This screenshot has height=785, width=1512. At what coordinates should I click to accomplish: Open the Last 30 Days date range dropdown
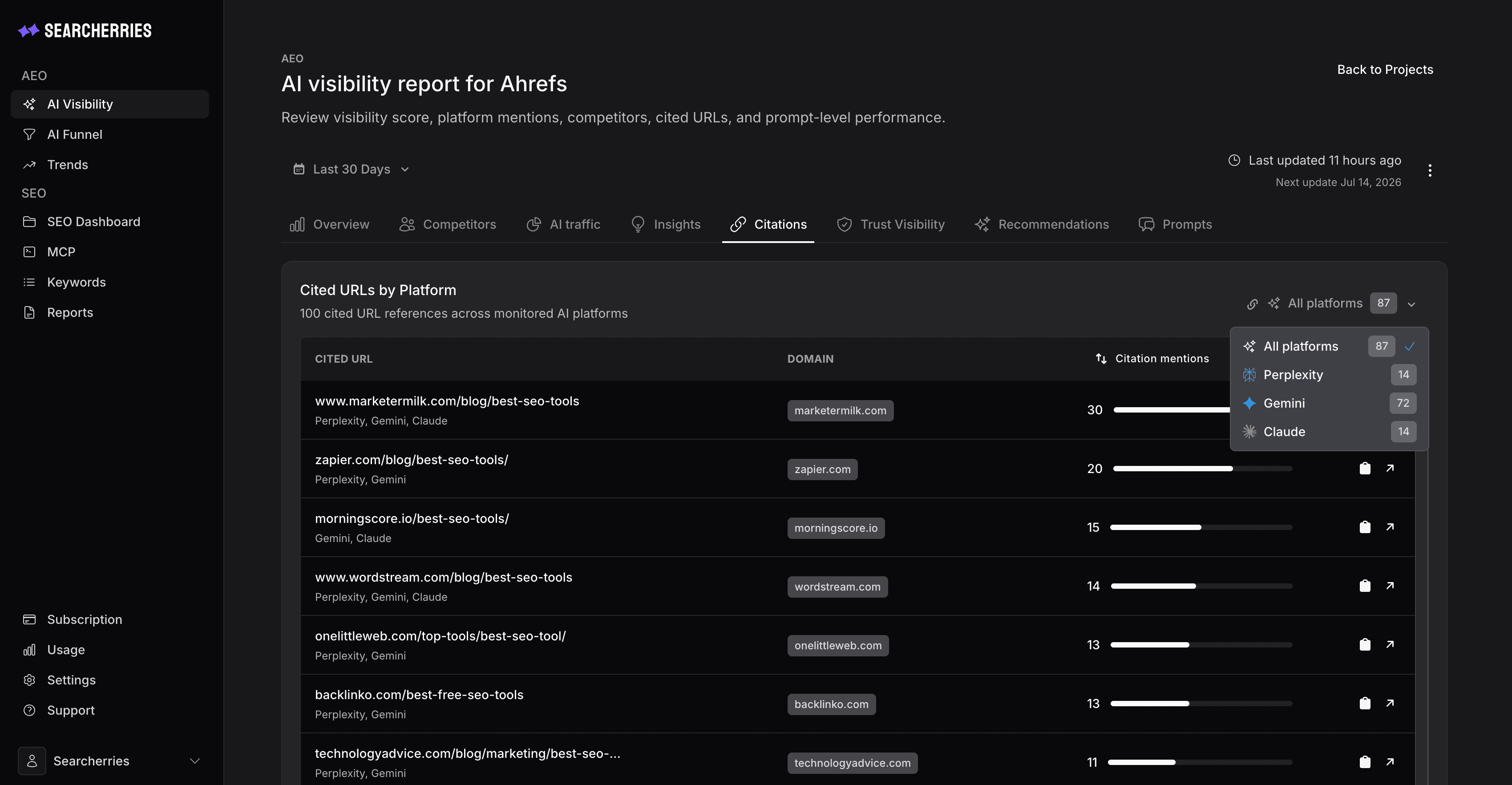pos(351,169)
